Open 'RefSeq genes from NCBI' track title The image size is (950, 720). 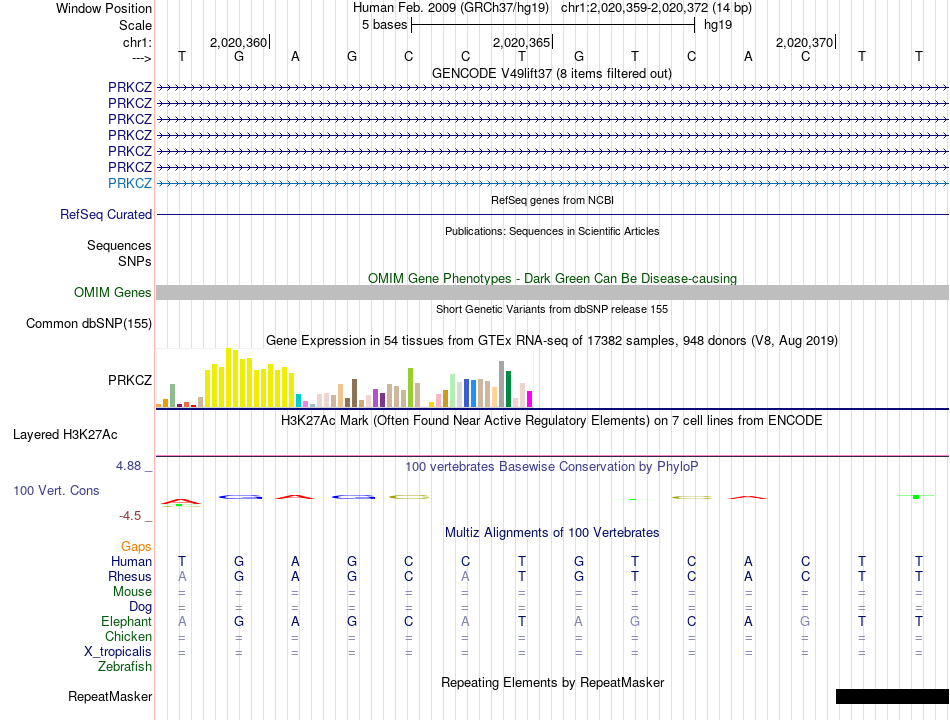(553, 200)
